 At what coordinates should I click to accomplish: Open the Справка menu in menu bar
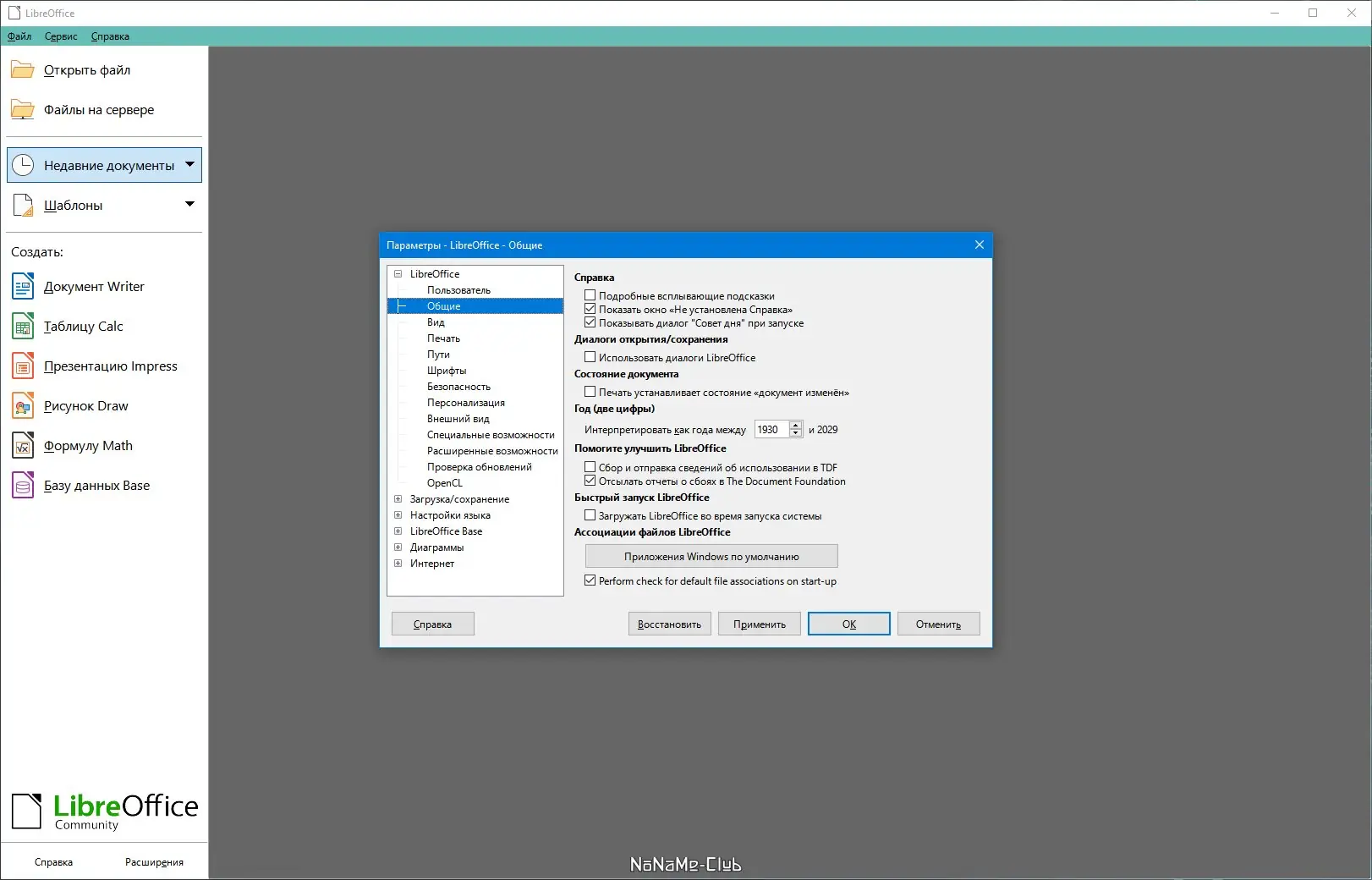110,36
